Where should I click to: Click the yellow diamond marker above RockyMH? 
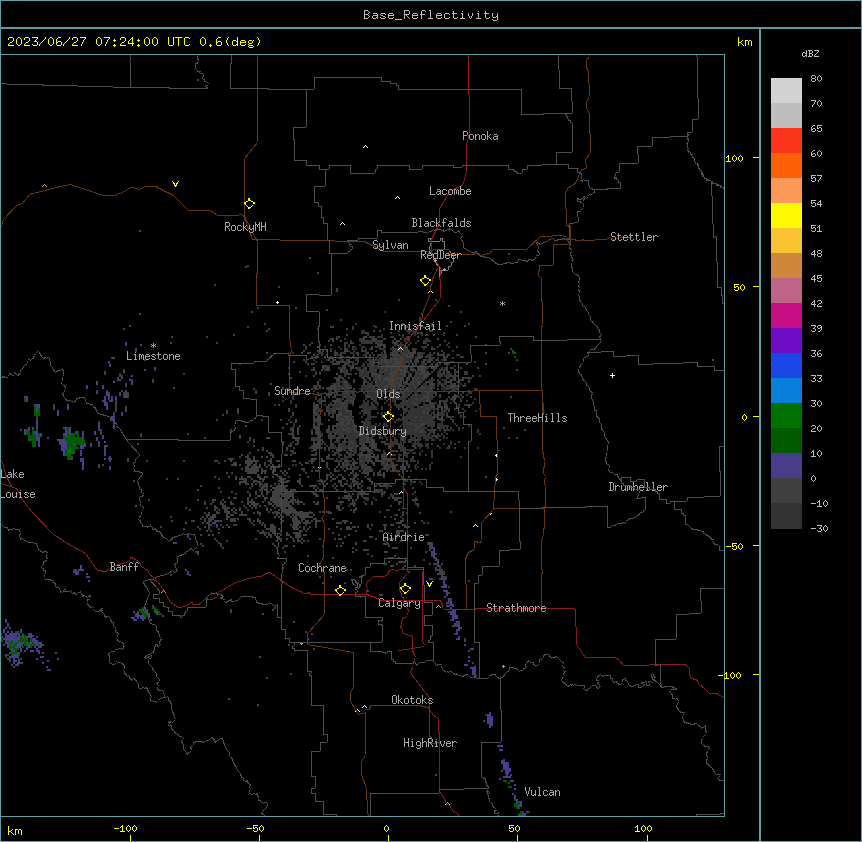249,204
